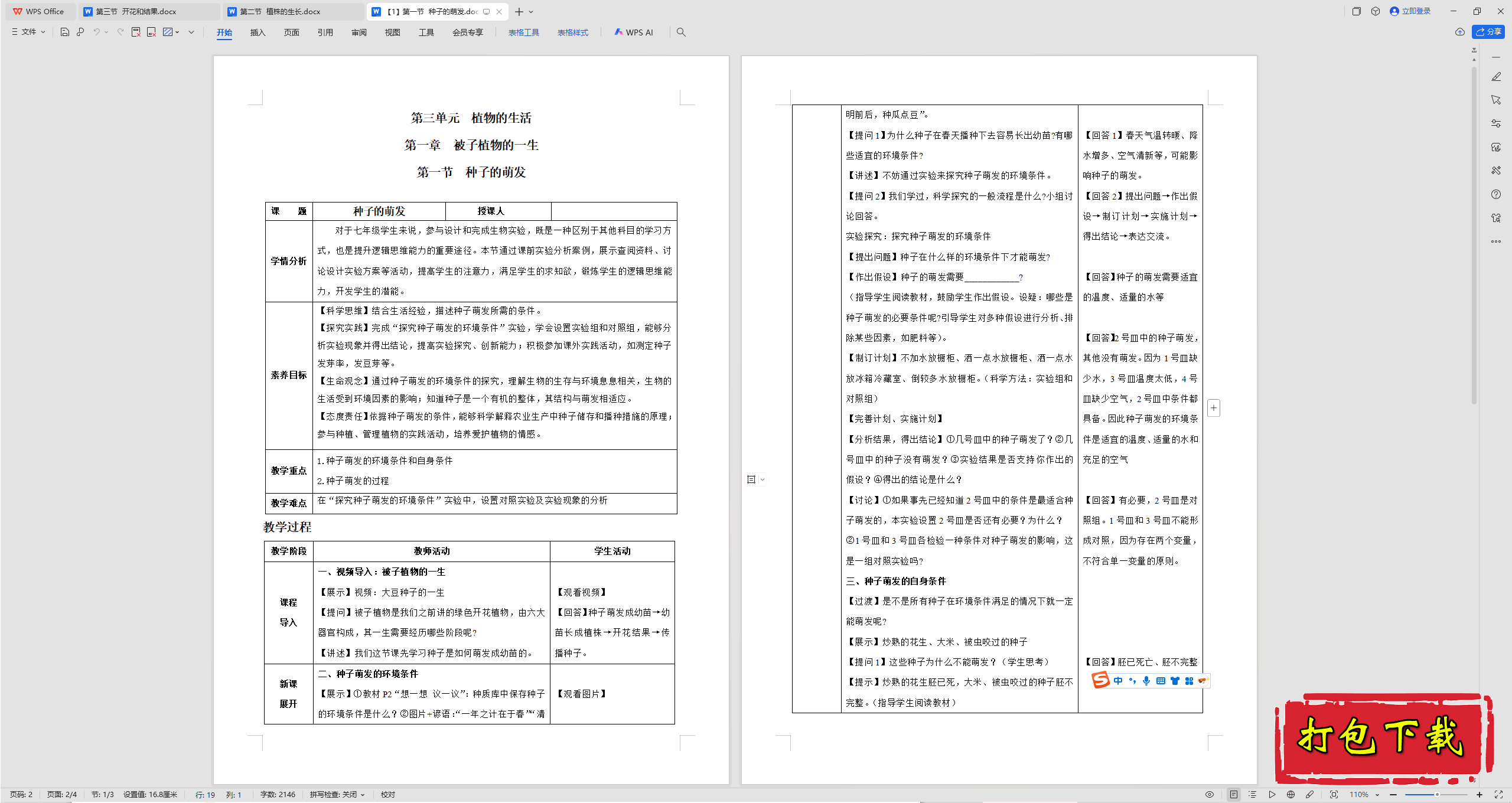This screenshot has height=803, width=1512.
Task: Click the cloud sync icon near Share
Action: (1459, 32)
